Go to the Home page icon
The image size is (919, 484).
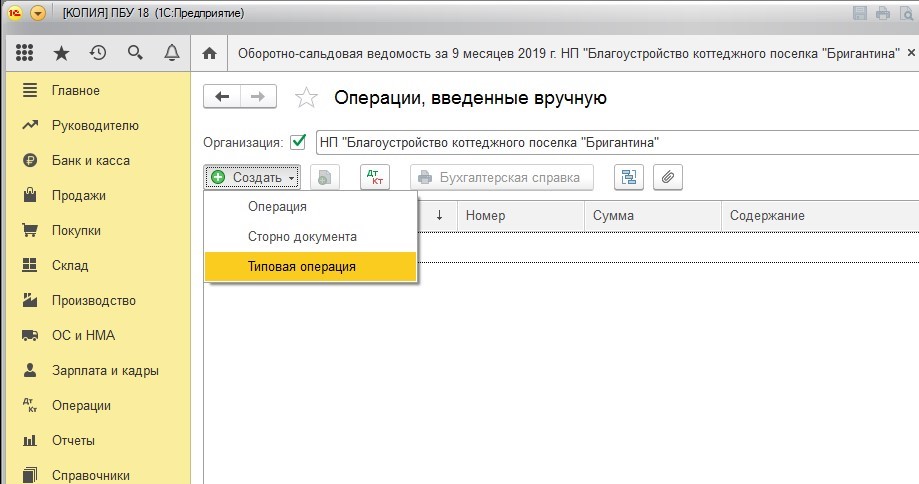(209, 53)
